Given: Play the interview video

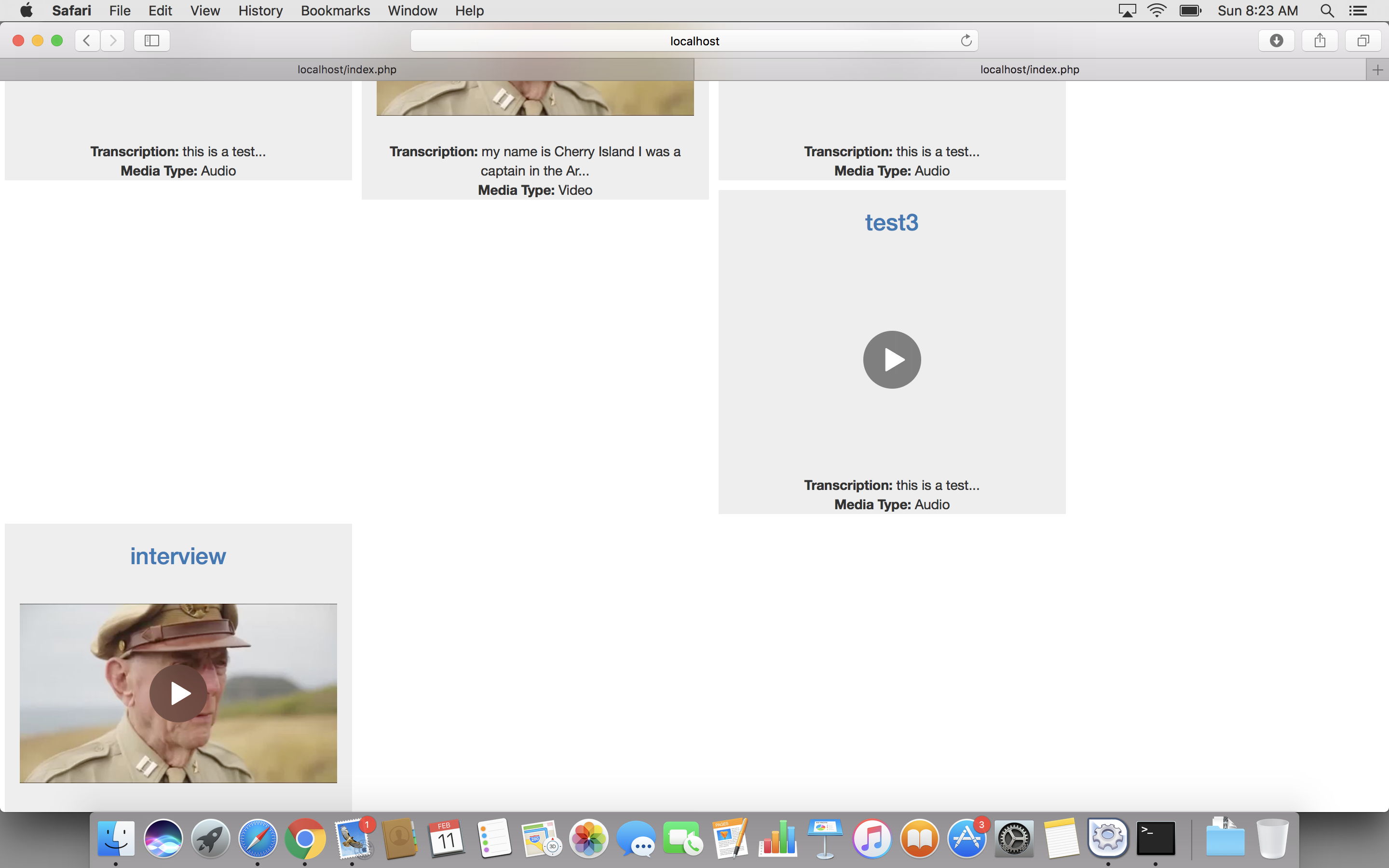Looking at the screenshot, I should click(178, 693).
